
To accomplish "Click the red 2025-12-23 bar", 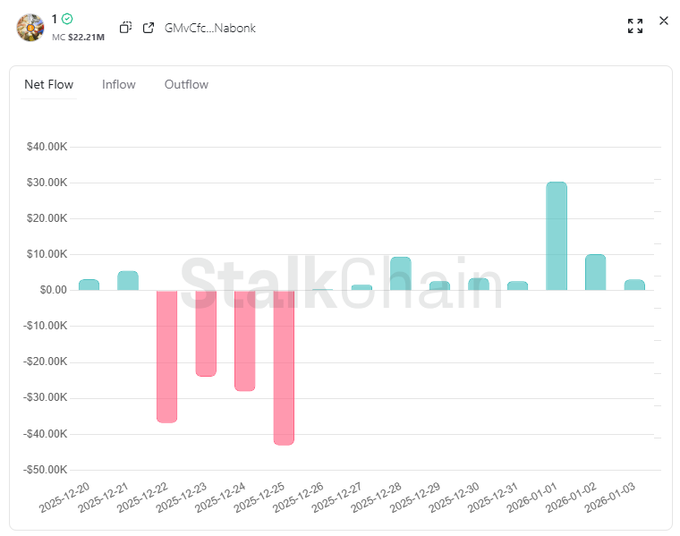I will (x=205, y=333).
